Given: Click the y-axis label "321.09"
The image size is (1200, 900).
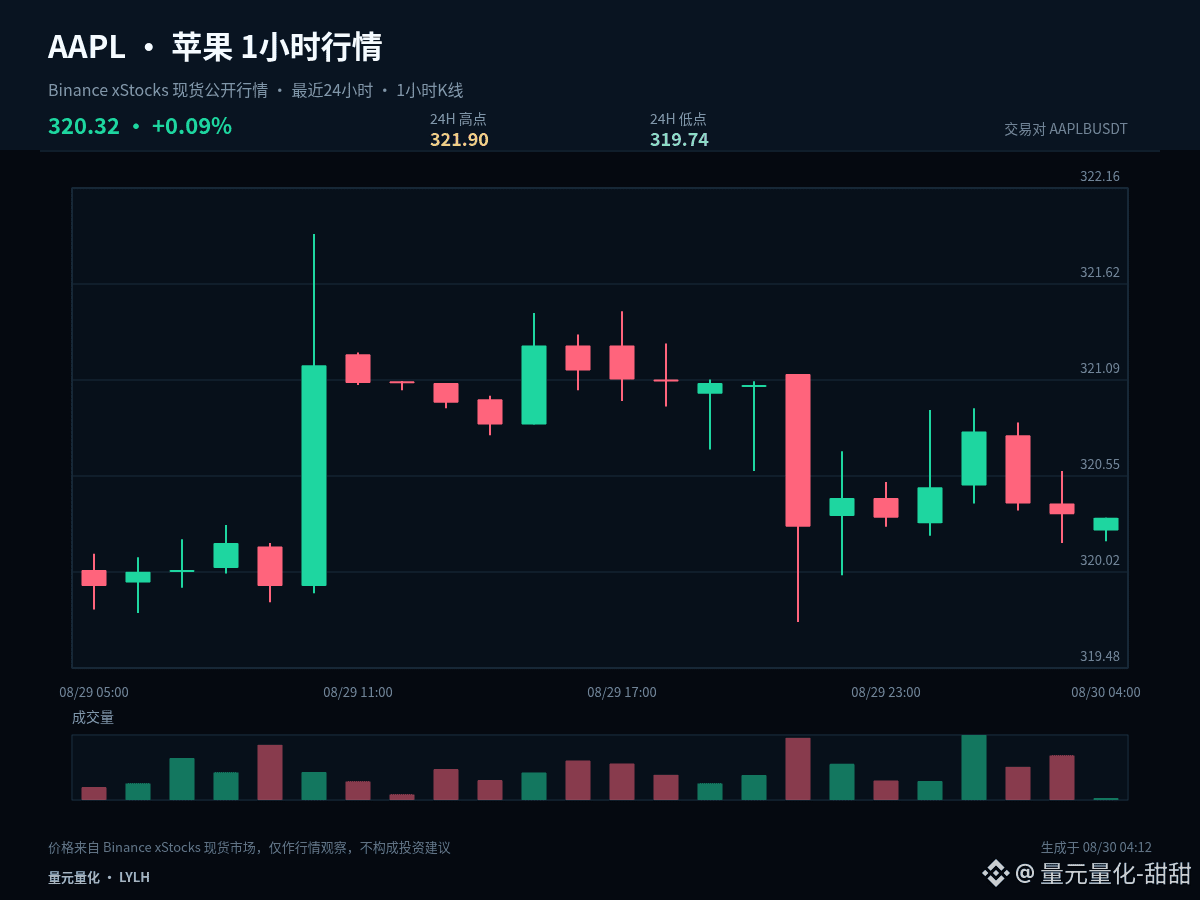Looking at the screenshot, I should [1100, 368].
